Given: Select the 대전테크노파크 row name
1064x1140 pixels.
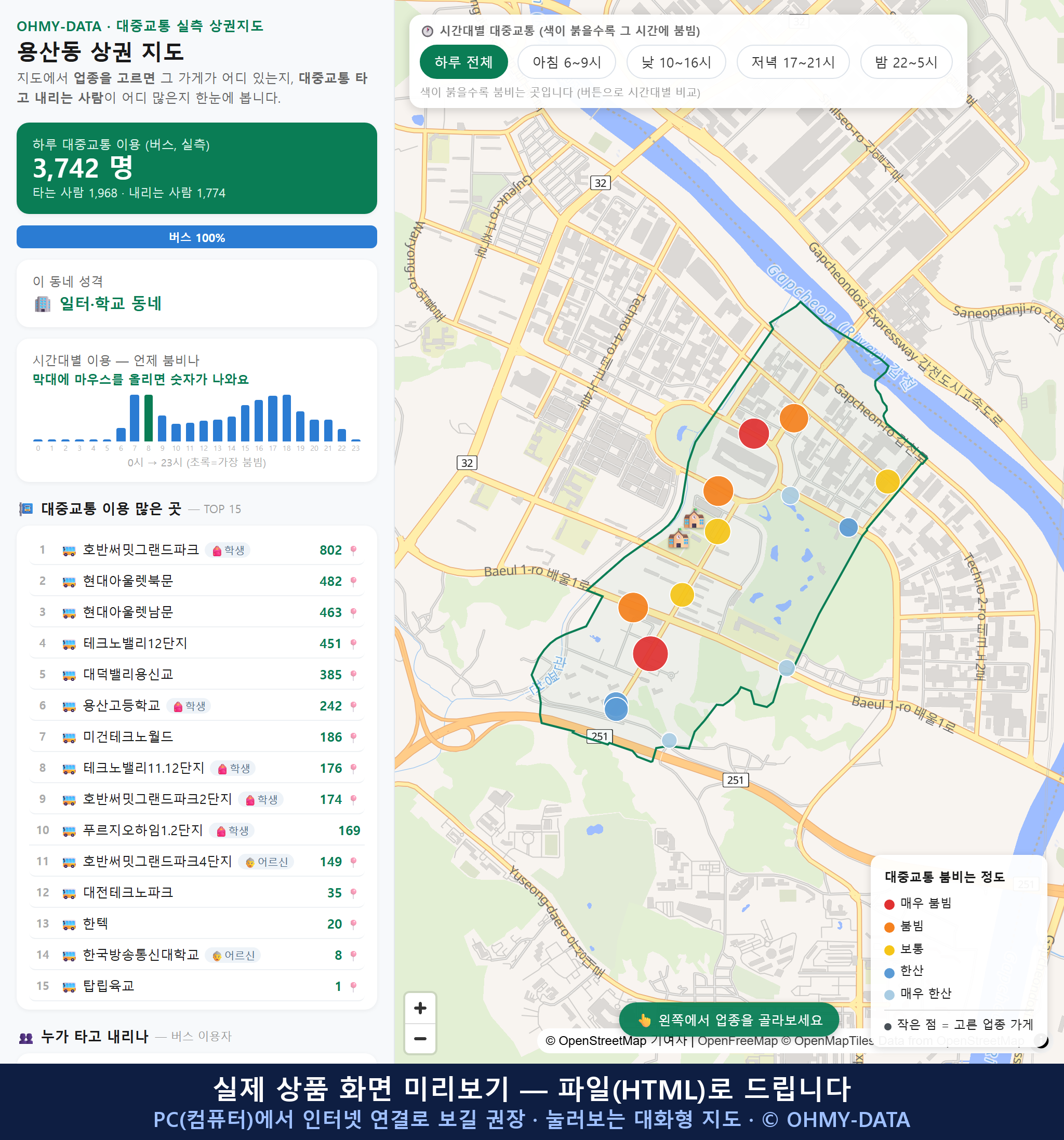Looking at the screenshot, I should click(x=128, y=893).
